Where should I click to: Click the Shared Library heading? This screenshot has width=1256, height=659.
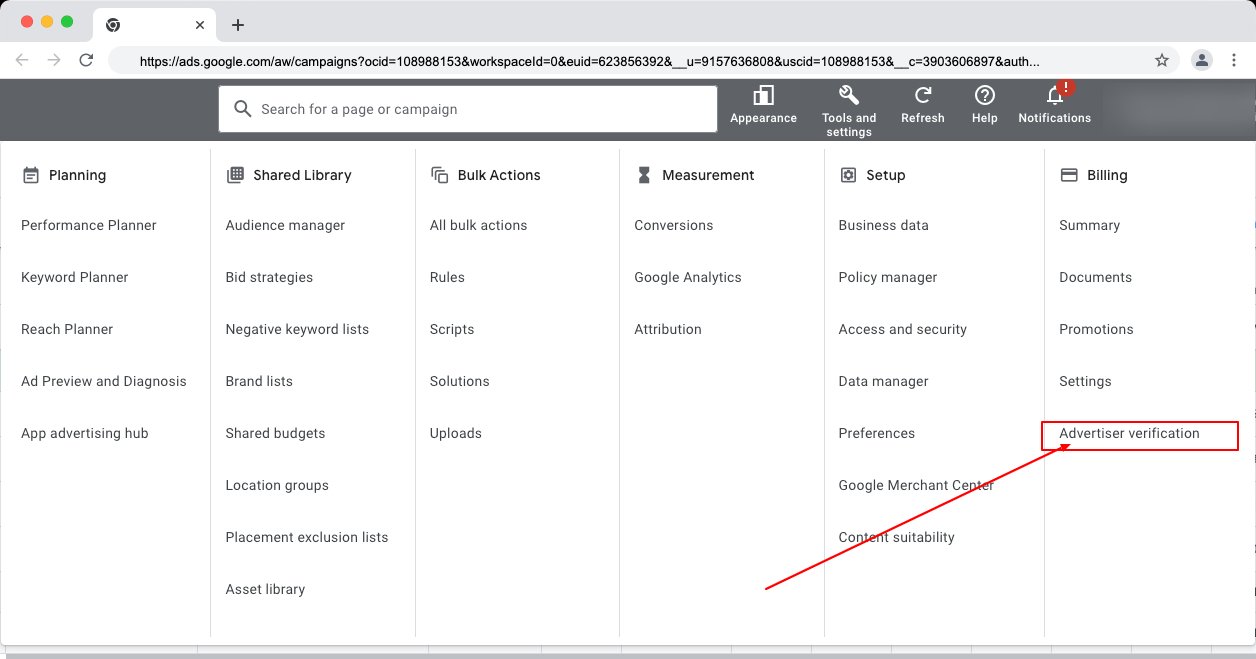click(302, 175)
